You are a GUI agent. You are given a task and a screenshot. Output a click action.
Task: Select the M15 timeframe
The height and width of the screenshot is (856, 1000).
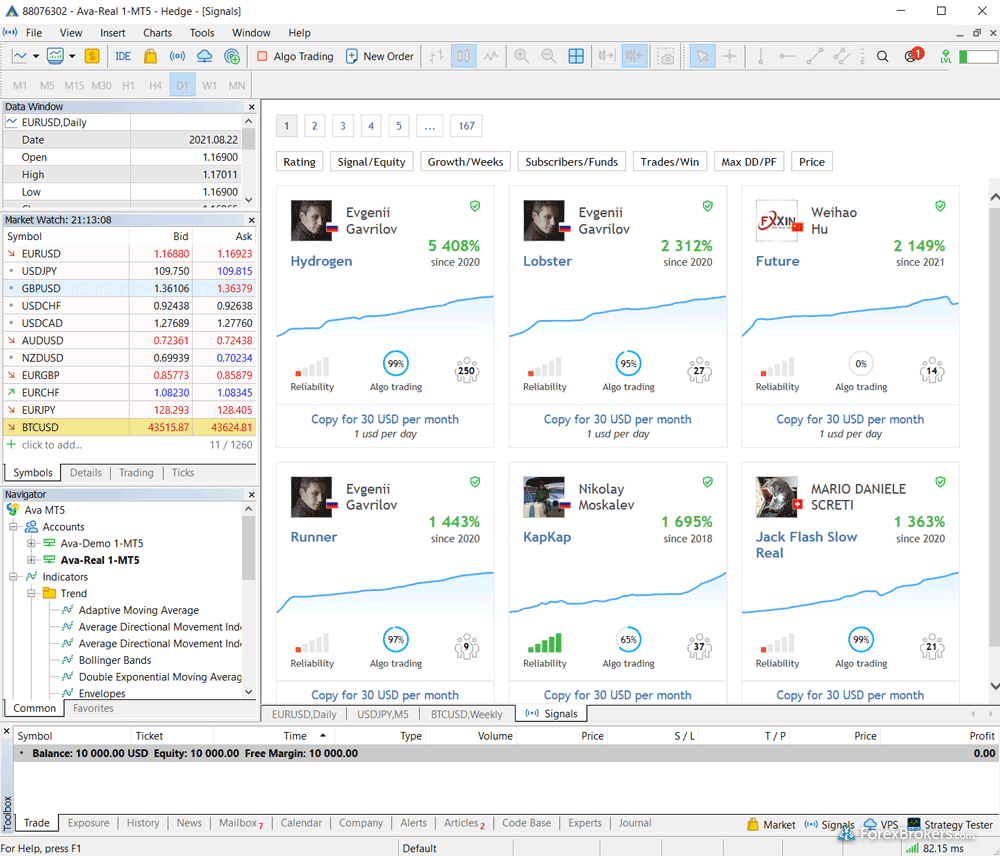pos(74,85)
